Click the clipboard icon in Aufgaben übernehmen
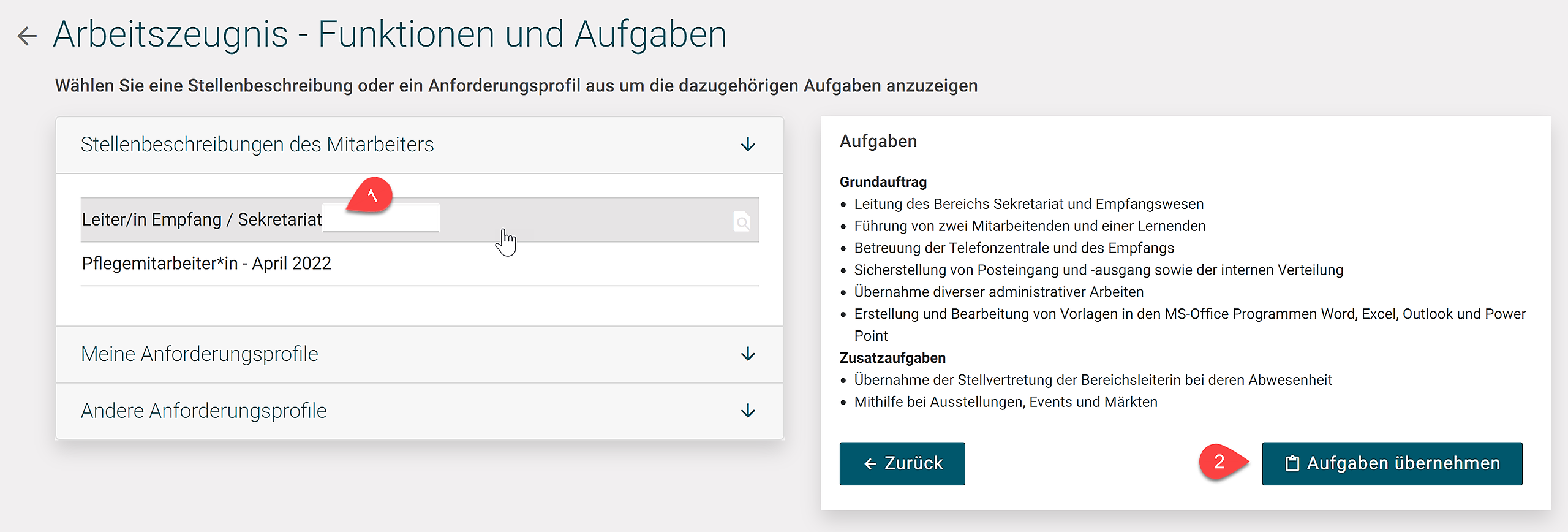 (1292, 463)
